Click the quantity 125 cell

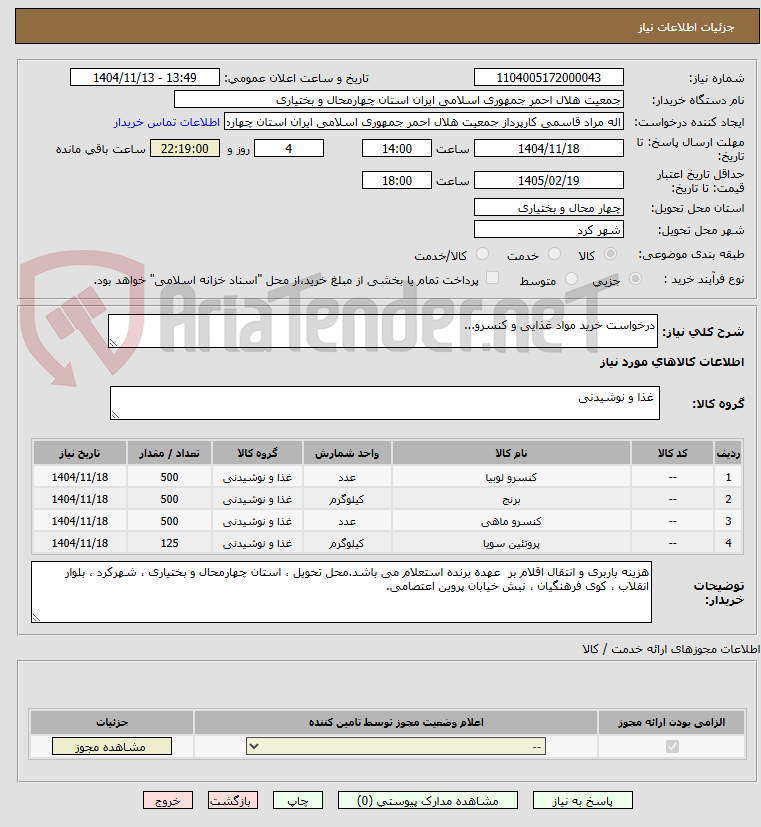169,543
